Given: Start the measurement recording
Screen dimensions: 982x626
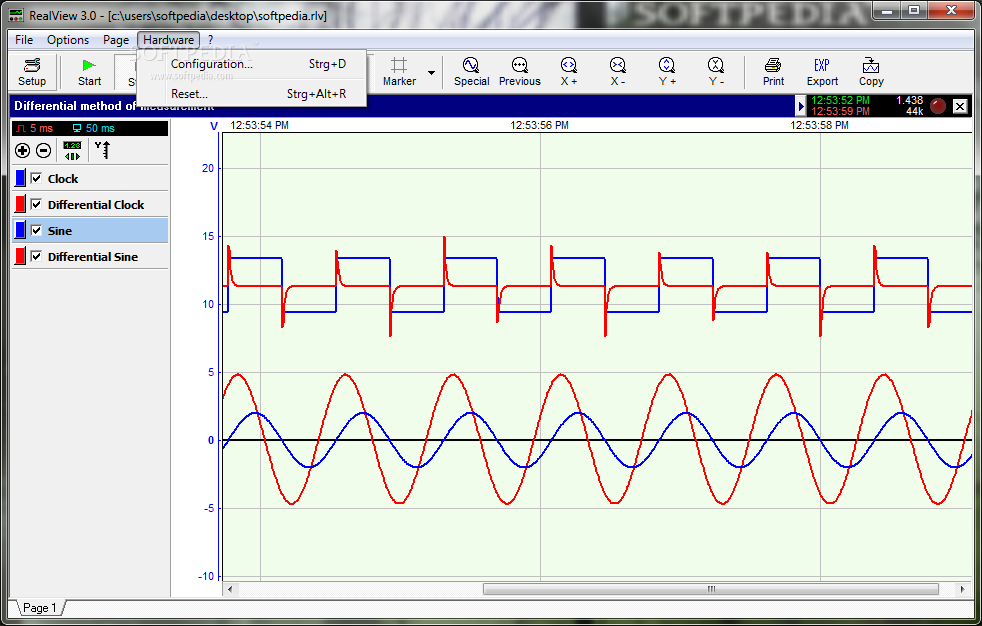Looking at the screenshot, I should point(89,72).
